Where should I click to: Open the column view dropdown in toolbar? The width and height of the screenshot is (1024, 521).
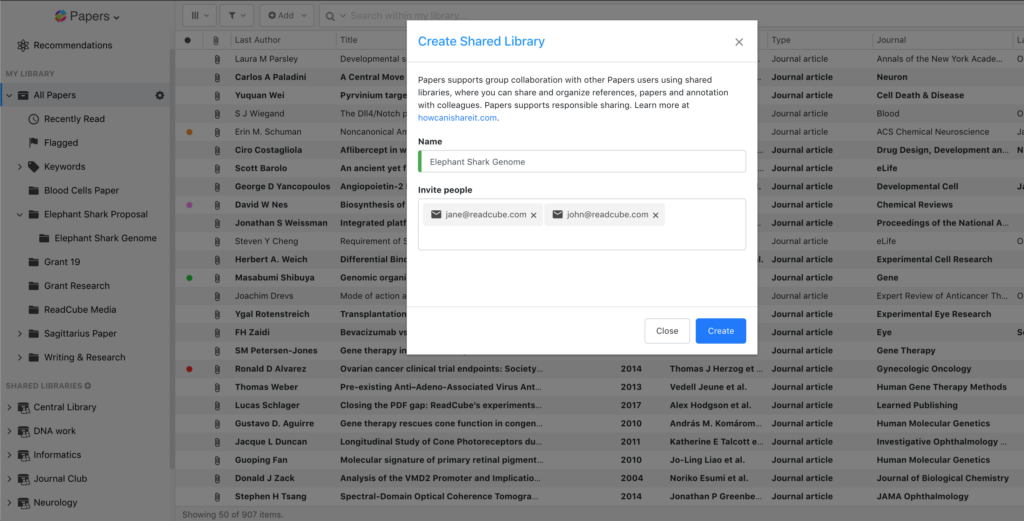click(x=199, y=16)
